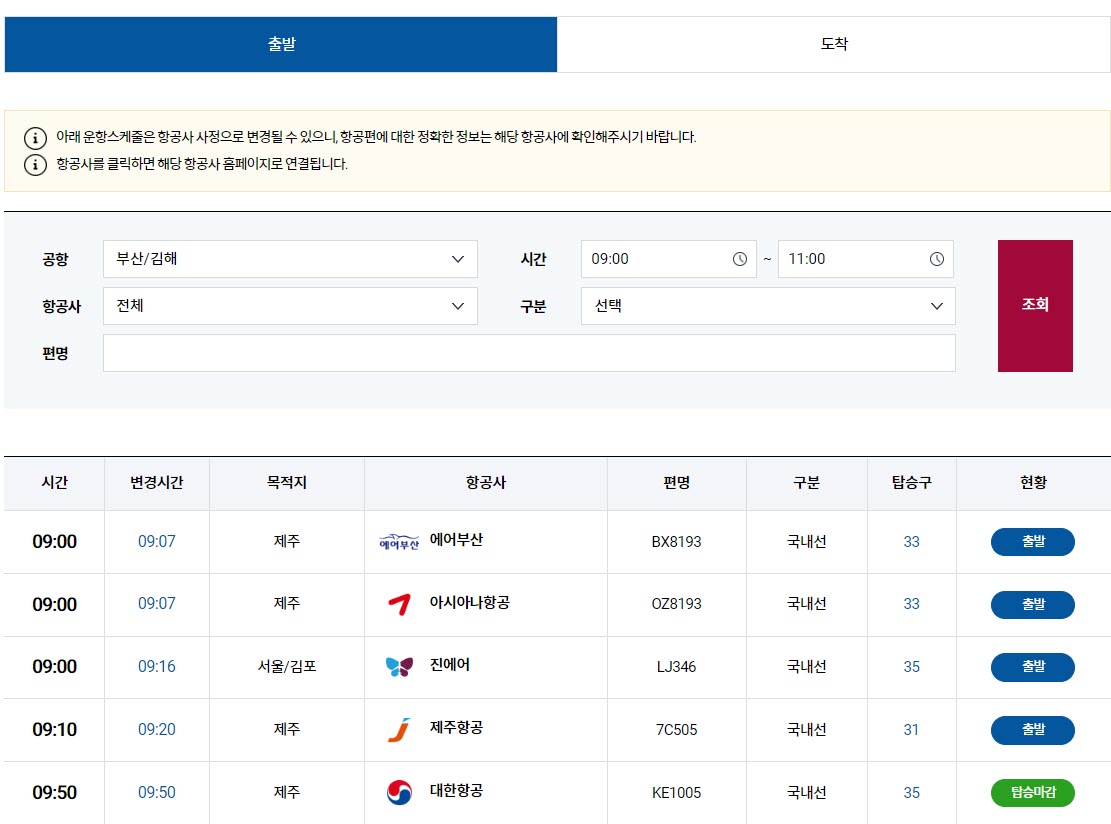Screen dimensions: 1111x824
Task: Switch to the 도착 arrivals tab
Action: click(x=833, y=44)
